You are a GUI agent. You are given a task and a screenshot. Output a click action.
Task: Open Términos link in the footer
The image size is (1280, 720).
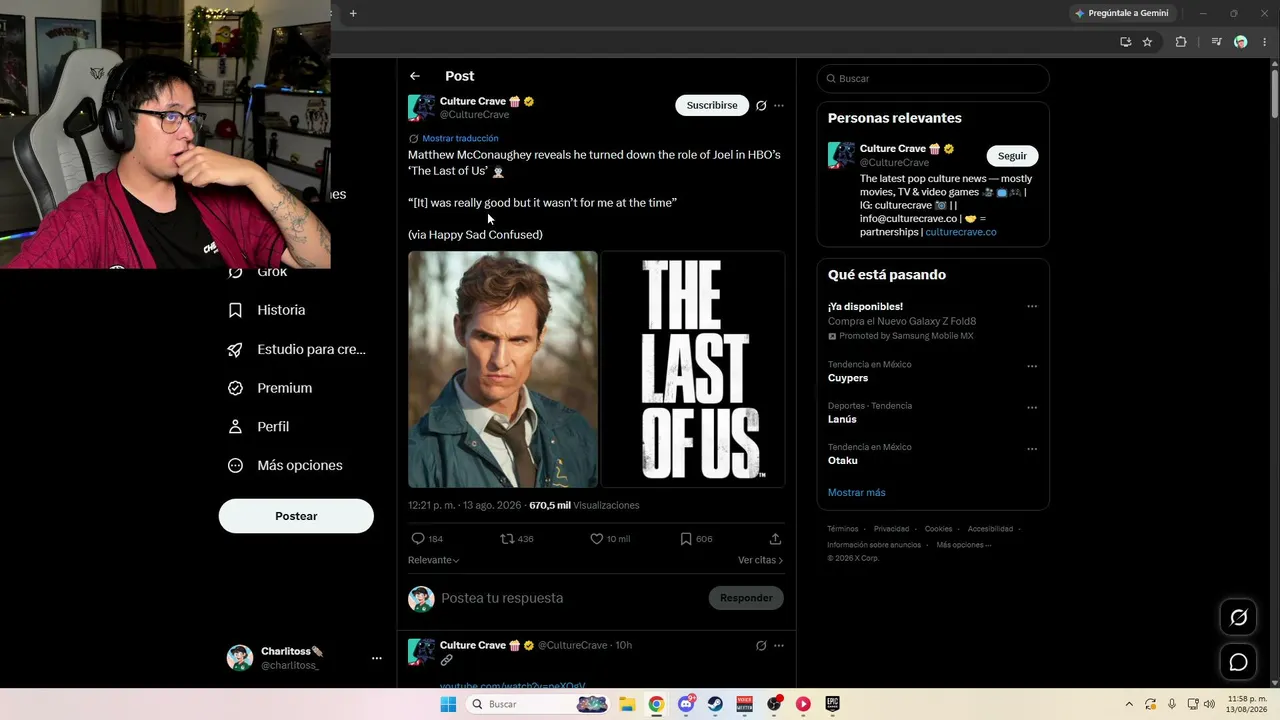pyautogui.click(x=843, y=529)
